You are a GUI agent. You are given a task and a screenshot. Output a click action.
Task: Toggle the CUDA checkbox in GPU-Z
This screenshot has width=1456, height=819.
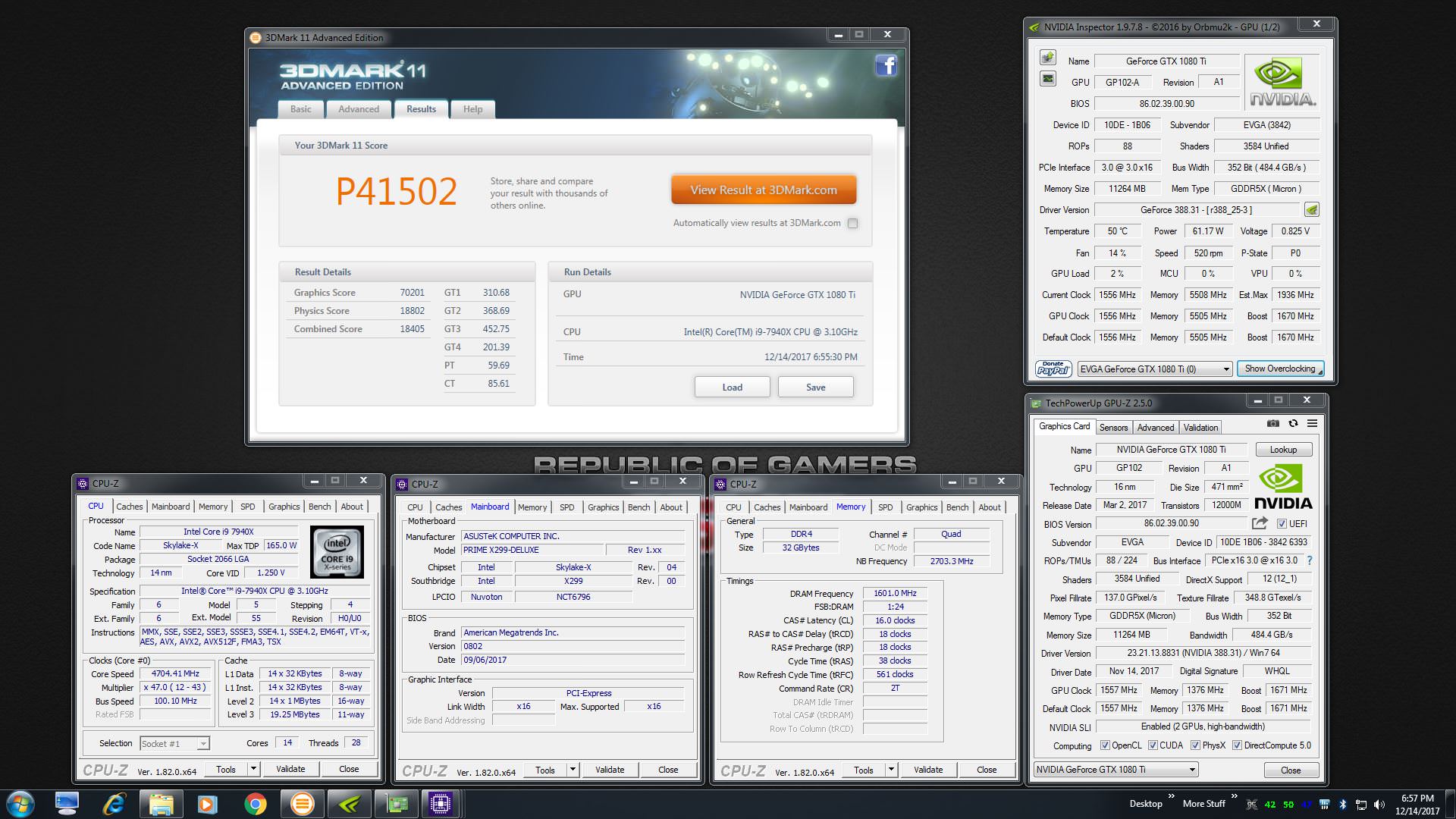pos(1153,745)
